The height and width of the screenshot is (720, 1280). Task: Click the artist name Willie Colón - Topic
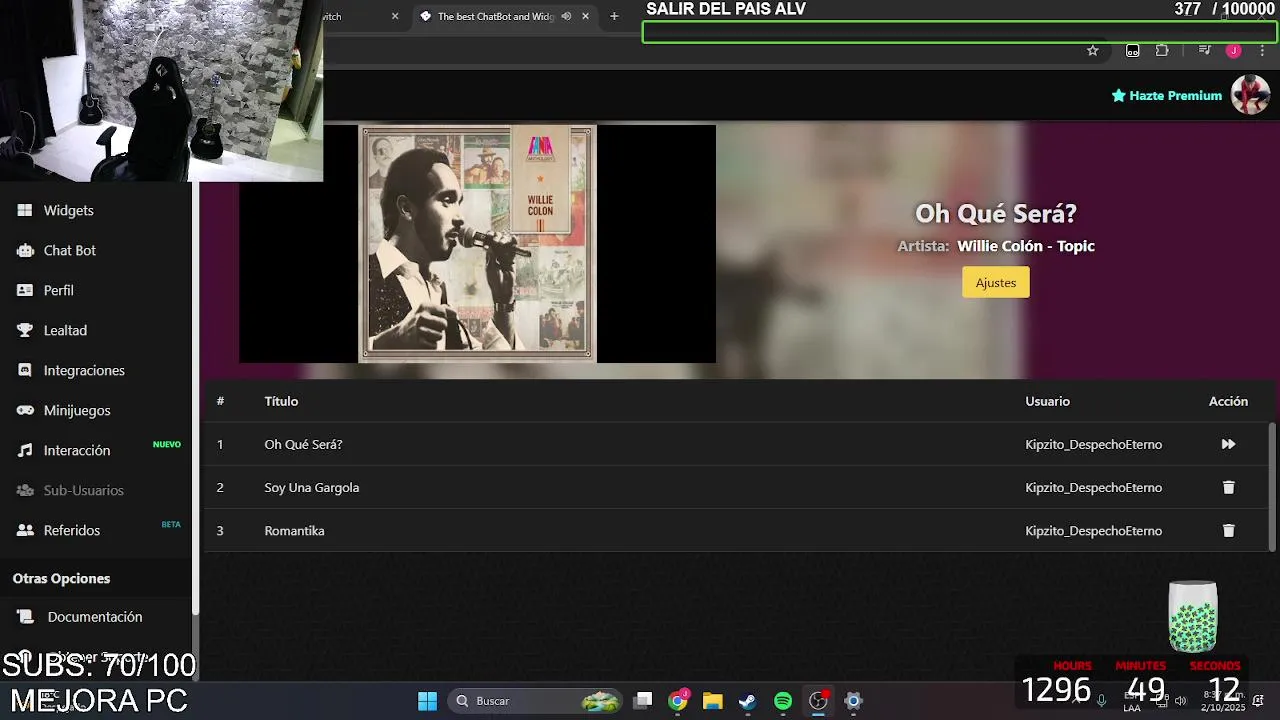coord(1026,246)
